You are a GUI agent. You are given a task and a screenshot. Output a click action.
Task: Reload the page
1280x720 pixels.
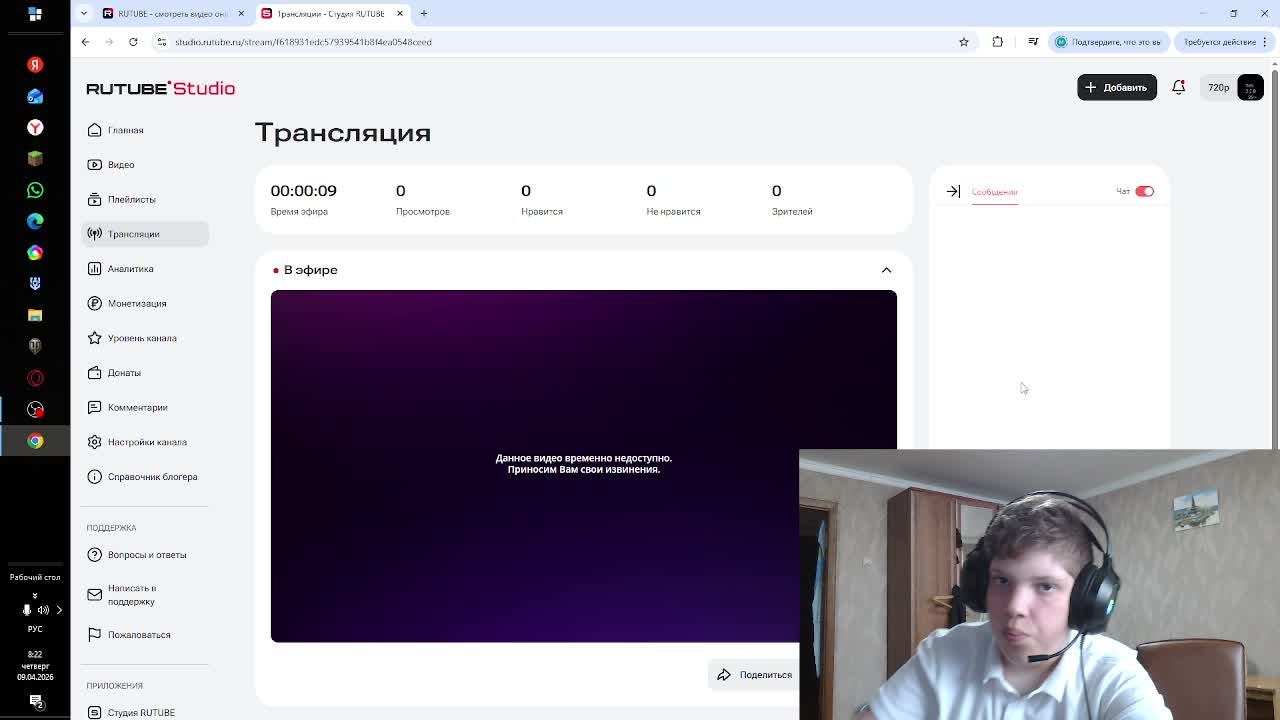[133, 42]
